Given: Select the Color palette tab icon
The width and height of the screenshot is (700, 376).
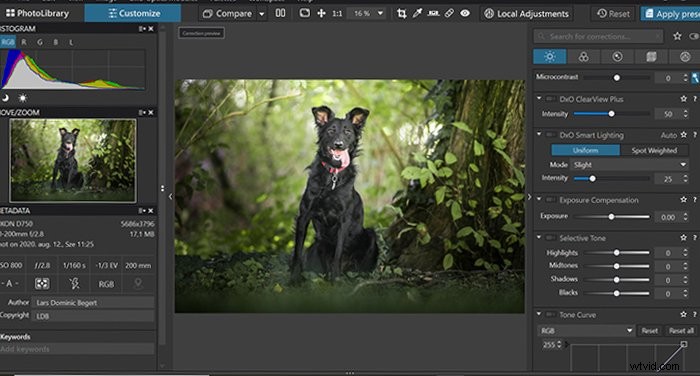Looking at the screenshot, I should [583, 56].
